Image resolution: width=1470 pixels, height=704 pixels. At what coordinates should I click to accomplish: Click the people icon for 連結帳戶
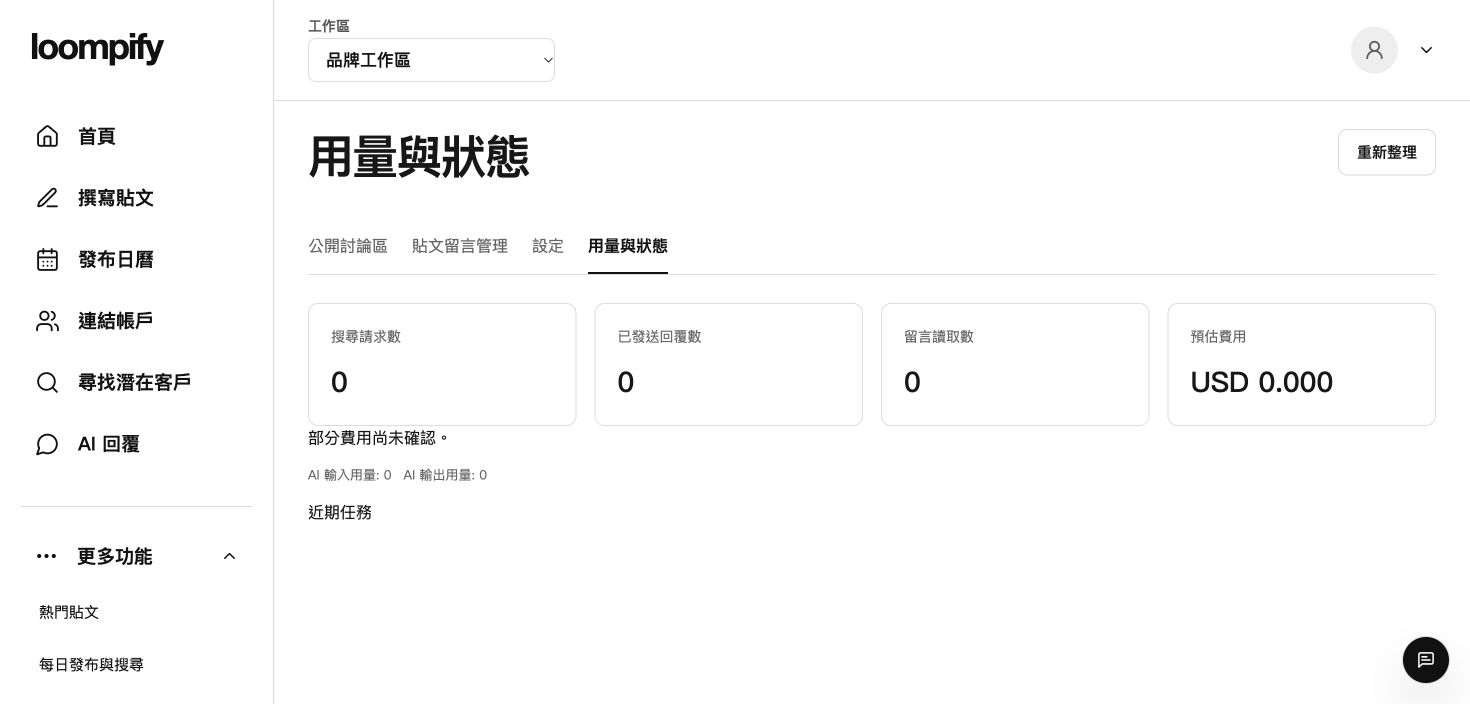click(47, 321)
